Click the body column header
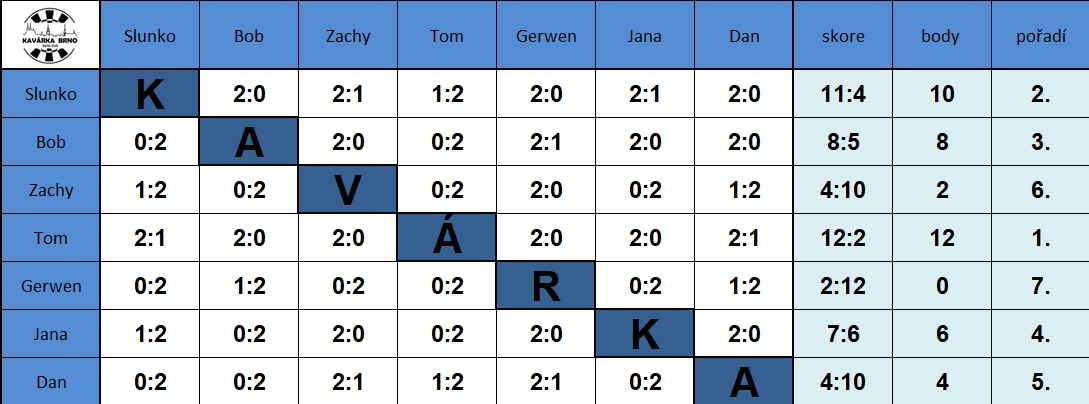 coord(942,35)
